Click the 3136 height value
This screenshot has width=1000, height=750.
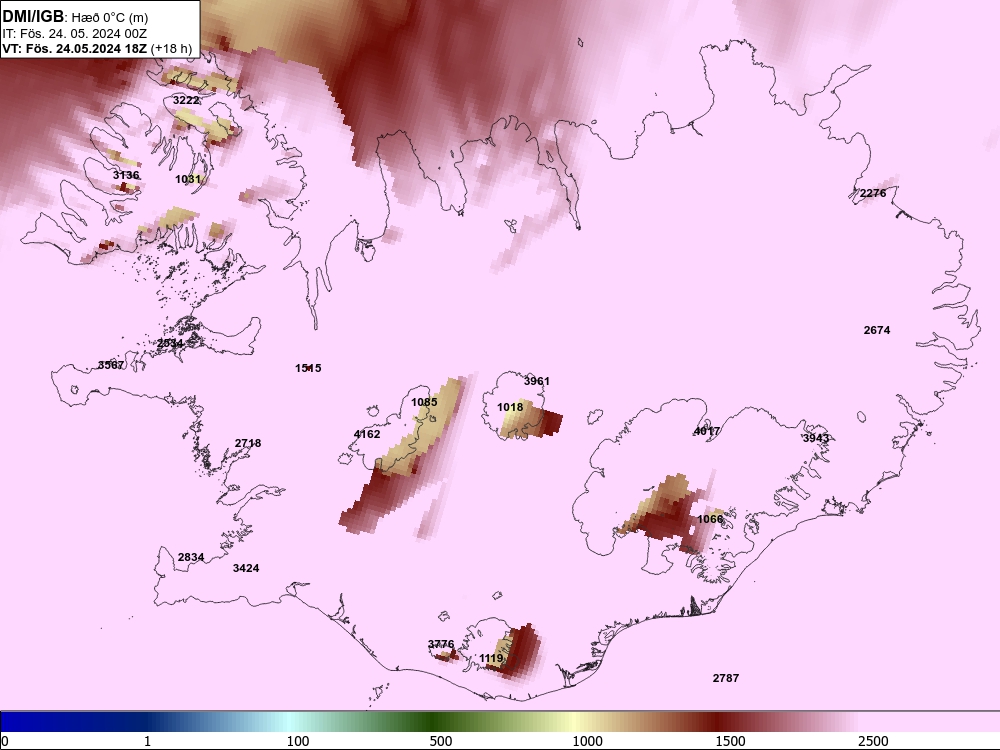point(126,175)
